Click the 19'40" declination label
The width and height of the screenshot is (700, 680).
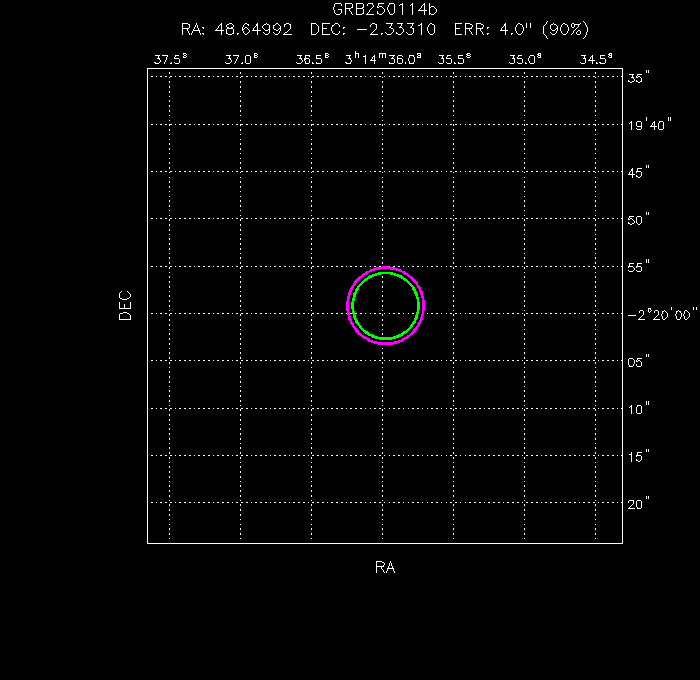[x=650, y=125]
